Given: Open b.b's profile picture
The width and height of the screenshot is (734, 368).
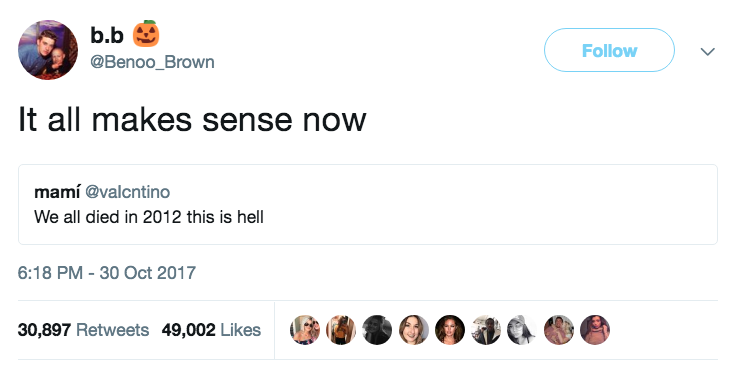Looking at the screenshot, I should (48, 50).
